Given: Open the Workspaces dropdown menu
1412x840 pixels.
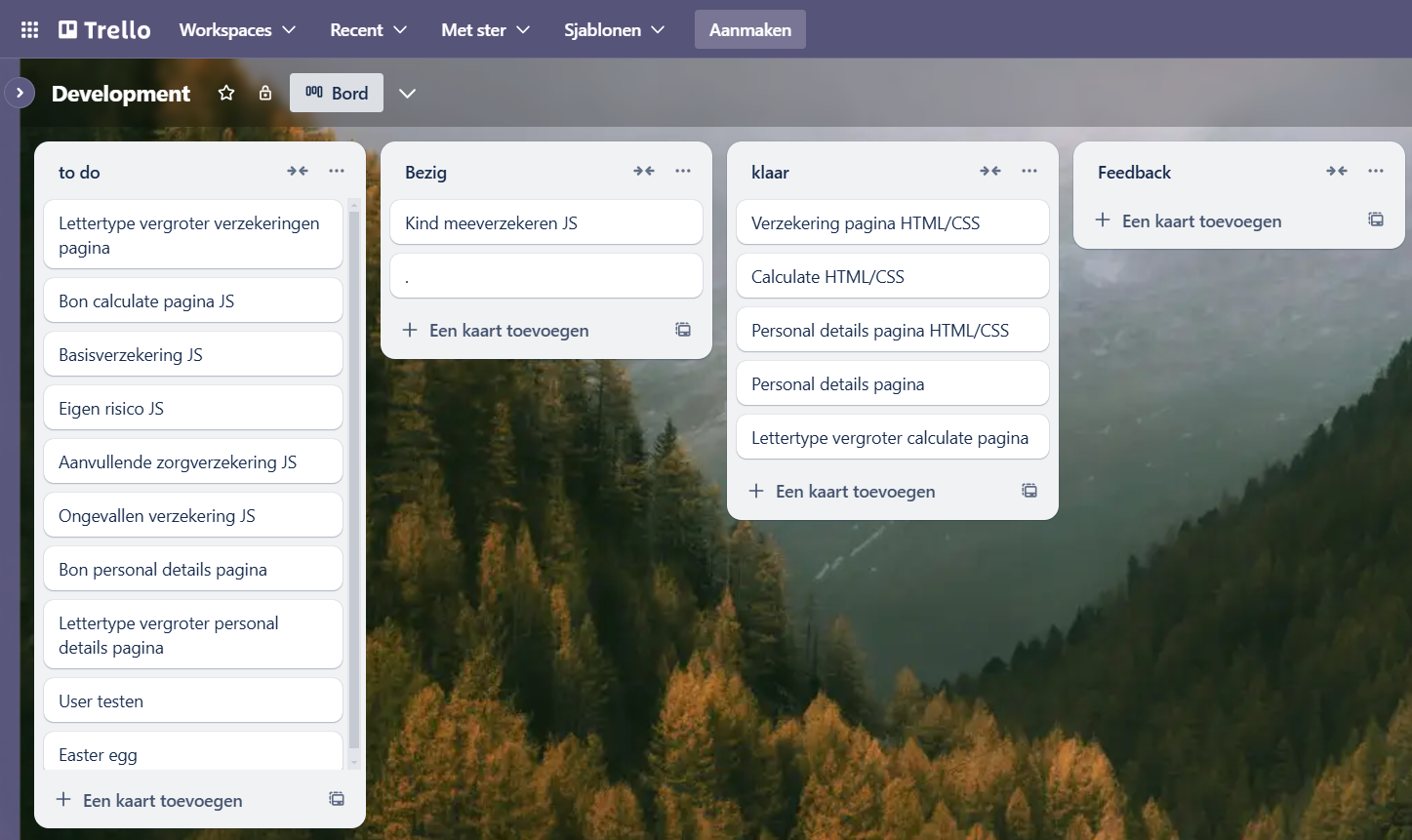Looking at the screenshot, I should pos(237,29).
